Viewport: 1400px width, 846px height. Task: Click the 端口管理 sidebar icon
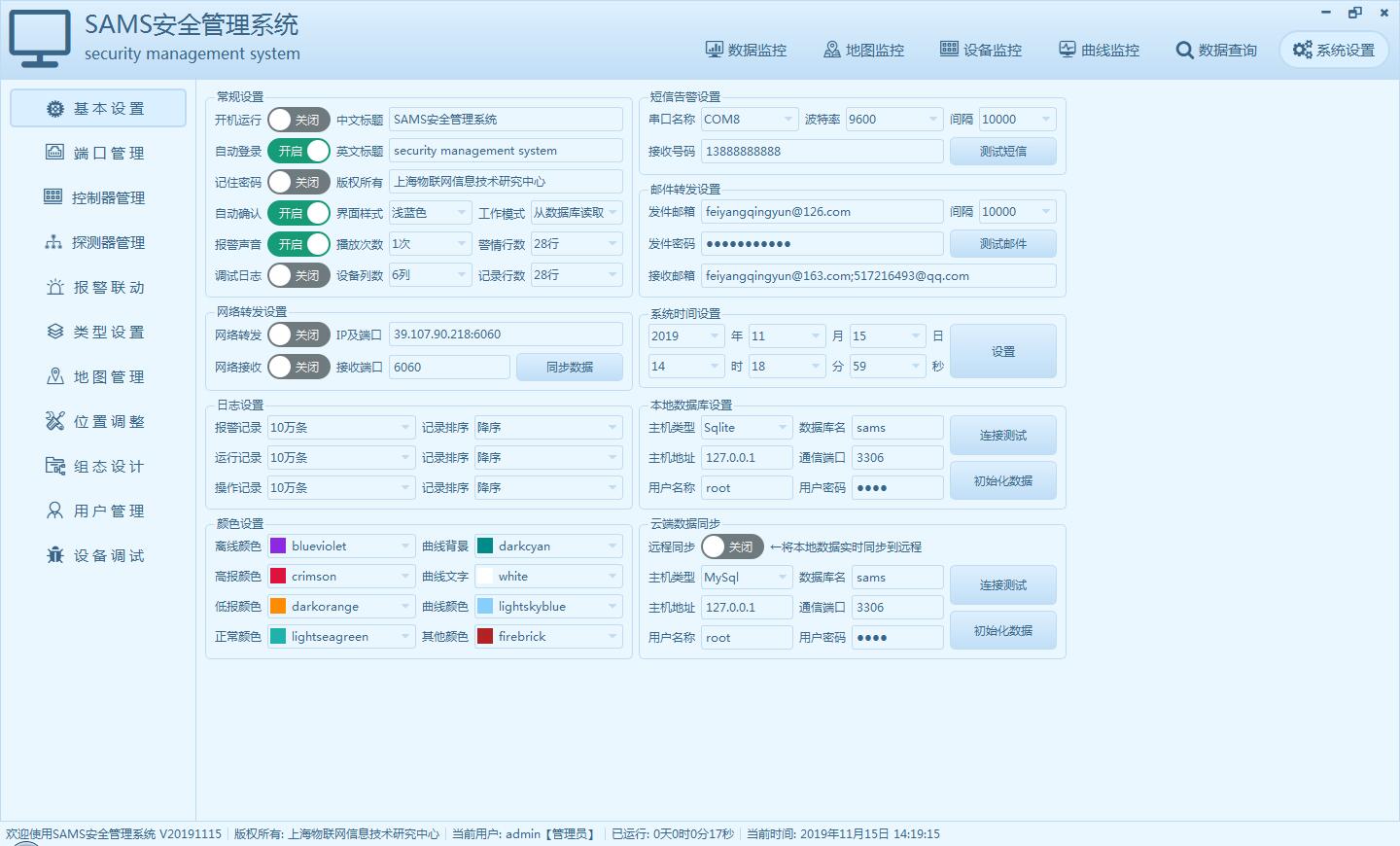[54, 153]
